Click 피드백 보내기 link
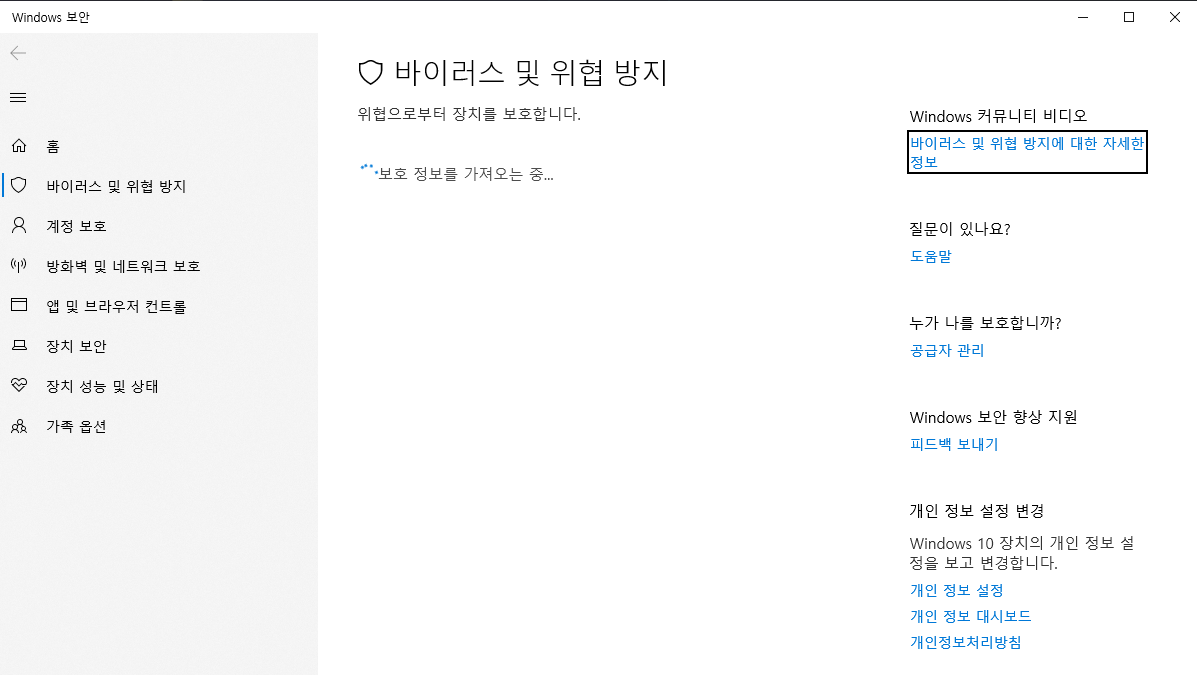 pos(953,444)
